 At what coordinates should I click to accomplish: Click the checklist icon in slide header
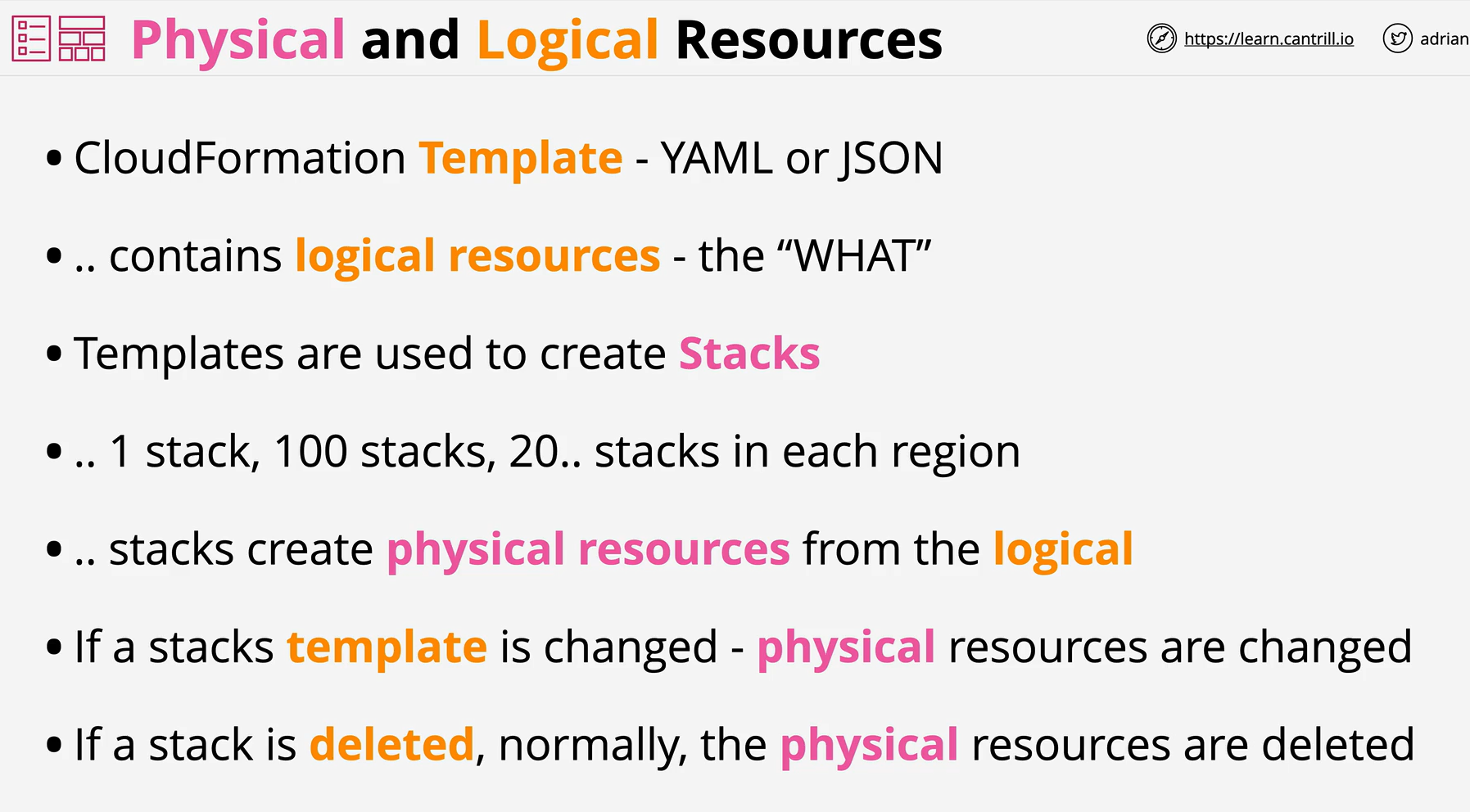point(31,38)
